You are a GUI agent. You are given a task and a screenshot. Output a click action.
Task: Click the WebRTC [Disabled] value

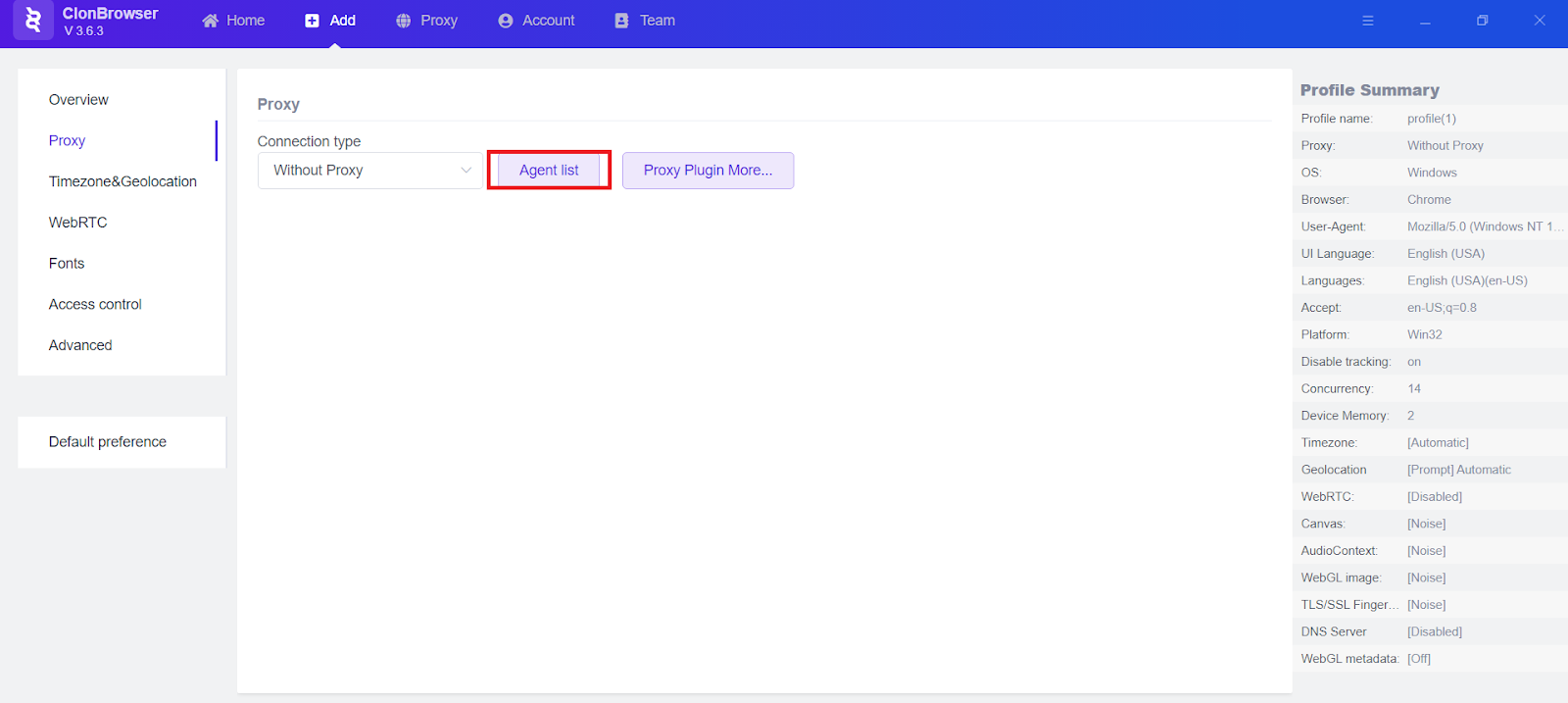click(x=1435, y=497)
